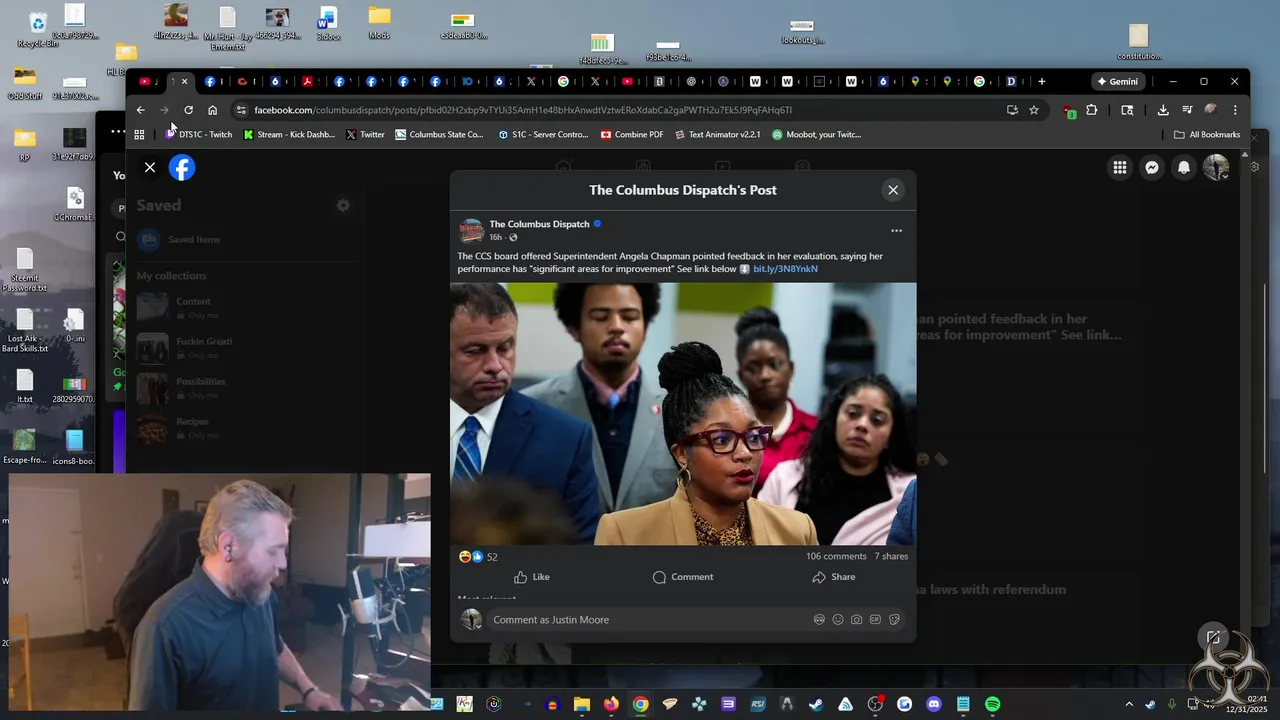The image size is (1280, 720).
Task: Add a GIF to the comment
Action: click(875, 620)
